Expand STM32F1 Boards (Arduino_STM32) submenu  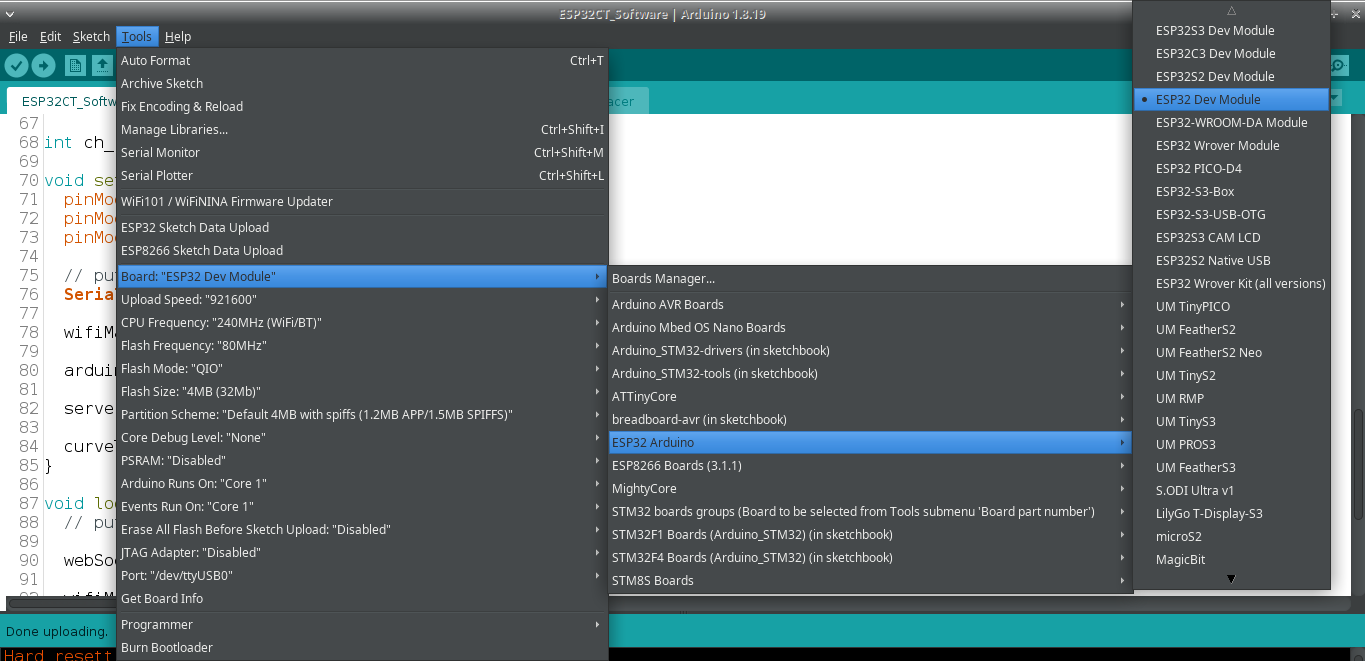tap(869, 534)
